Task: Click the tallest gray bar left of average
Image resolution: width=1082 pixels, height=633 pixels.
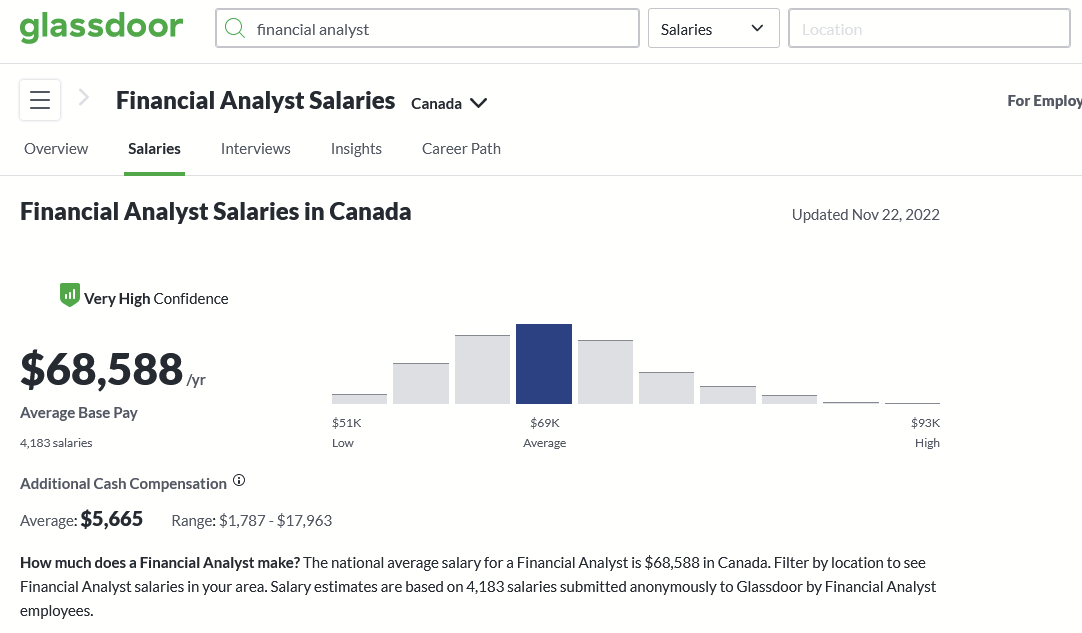Action: point(482,369)
